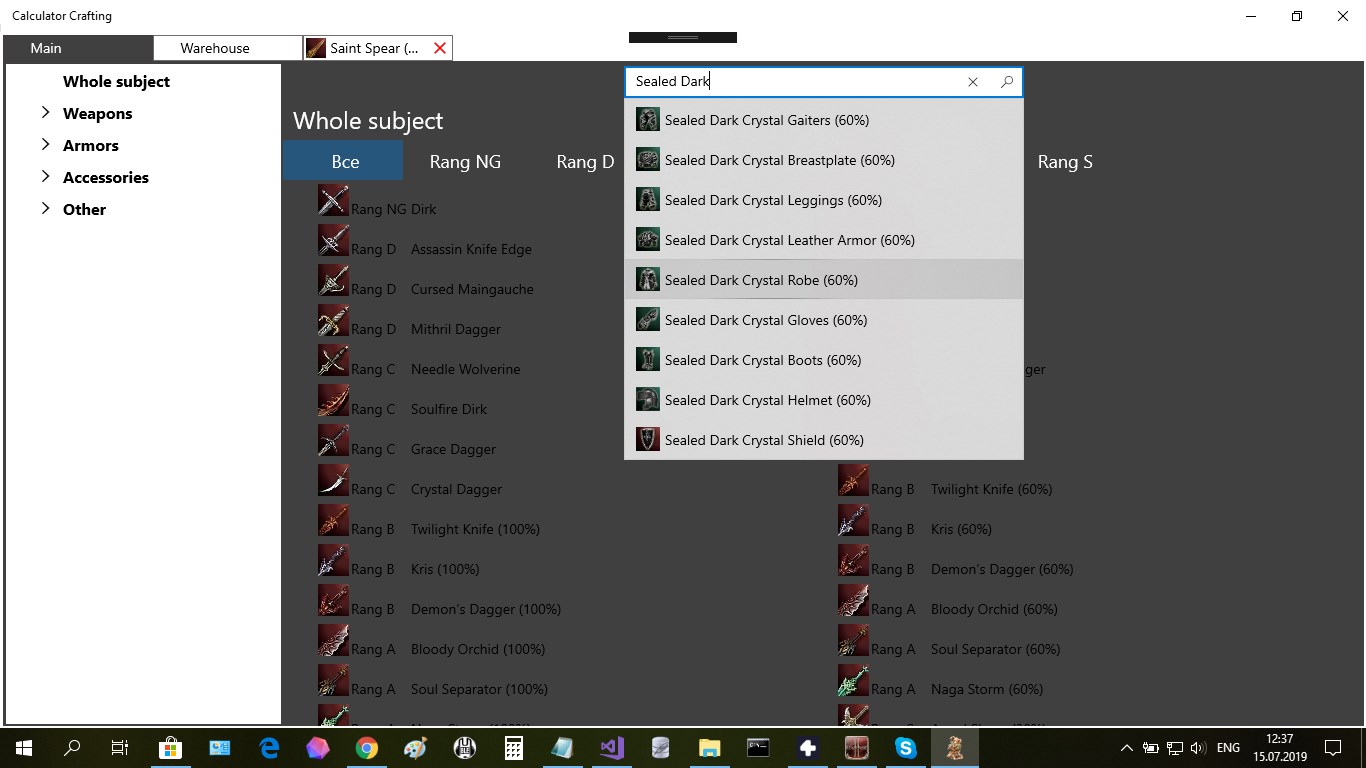This screenshot has height=768, width=1366.
Task: Click the Mithril Dagger item icon
Action: (x=333, y=320)
